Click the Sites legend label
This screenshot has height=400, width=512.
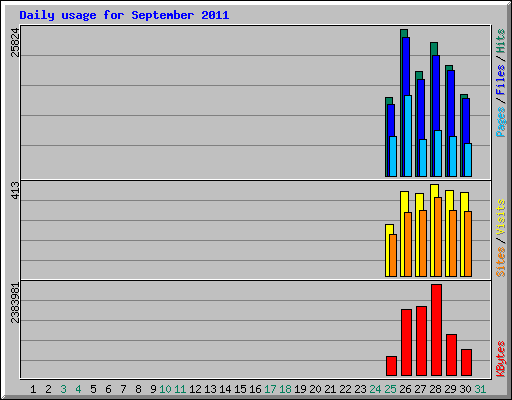tap(501, 262)
